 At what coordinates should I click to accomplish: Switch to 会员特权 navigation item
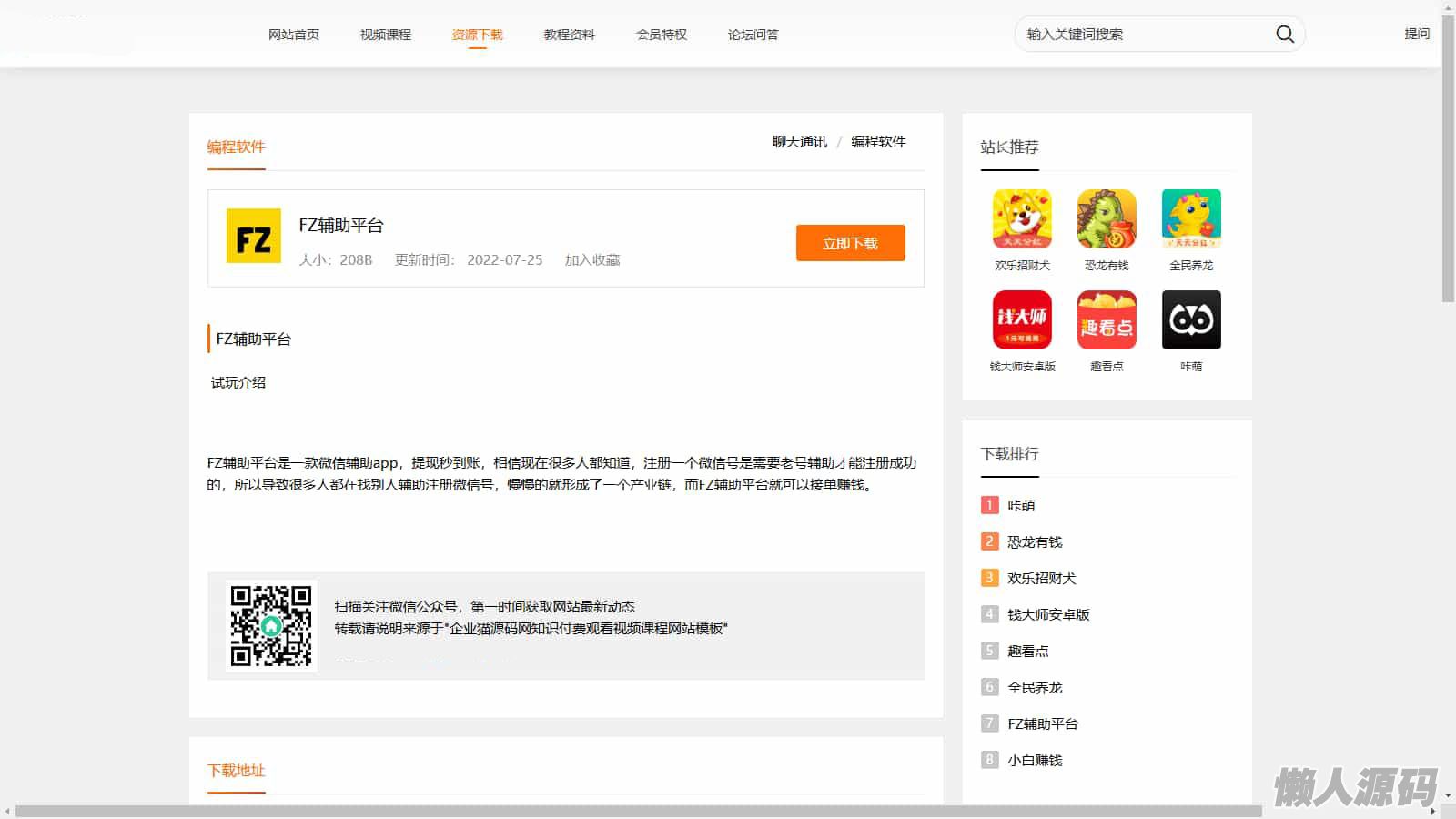coord(662,35)
